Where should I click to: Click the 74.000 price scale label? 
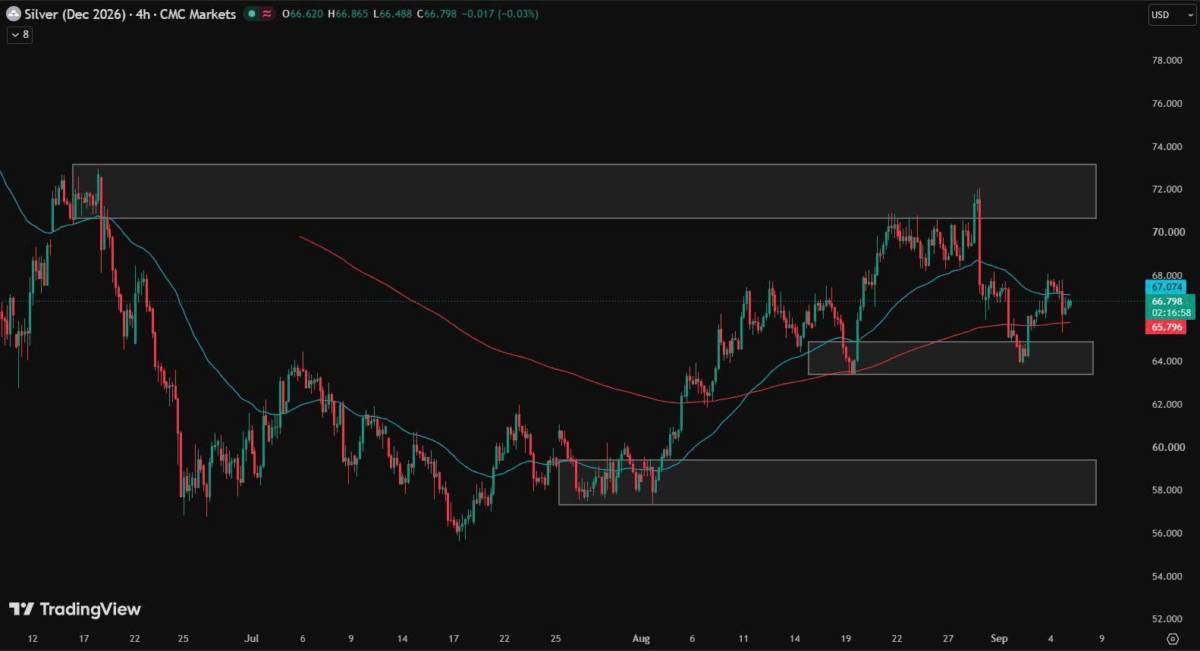(1166, 147)
